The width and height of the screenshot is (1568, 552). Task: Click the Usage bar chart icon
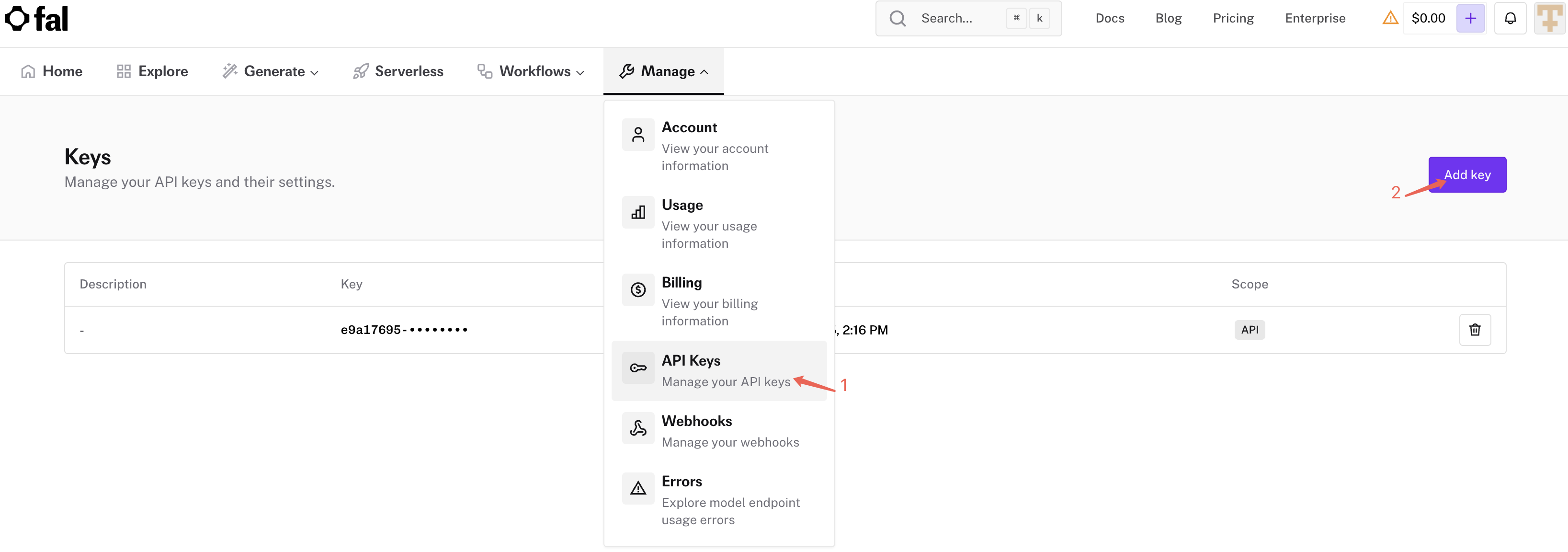(637, 212)
